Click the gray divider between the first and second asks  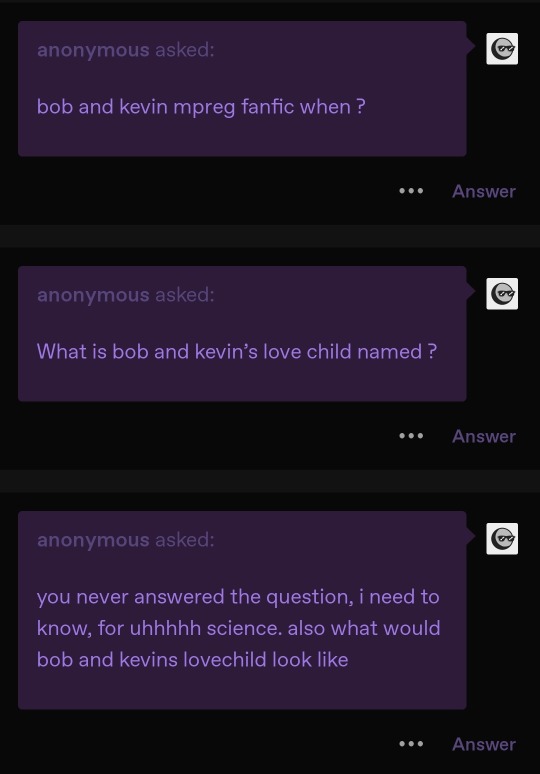[270, 236]
